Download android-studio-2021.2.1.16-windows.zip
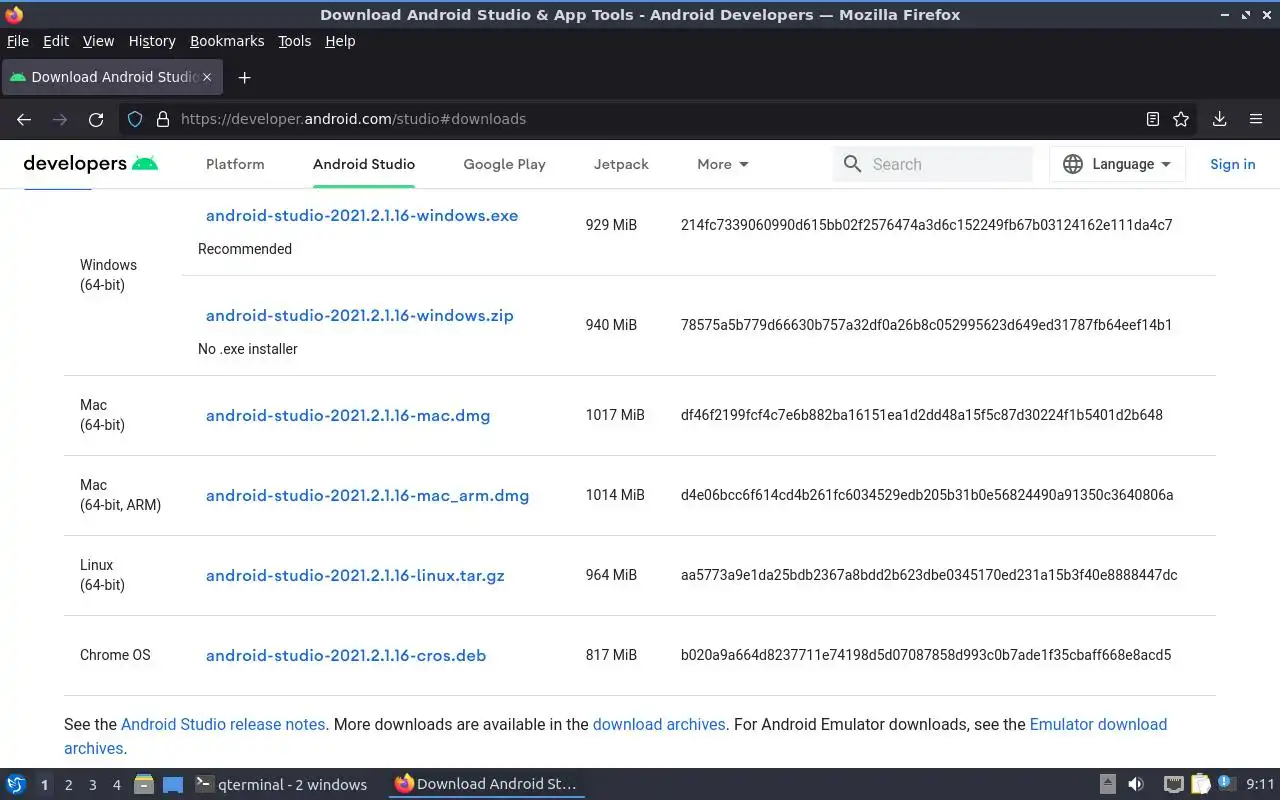Screen dimensions: 1280x800 360,315
